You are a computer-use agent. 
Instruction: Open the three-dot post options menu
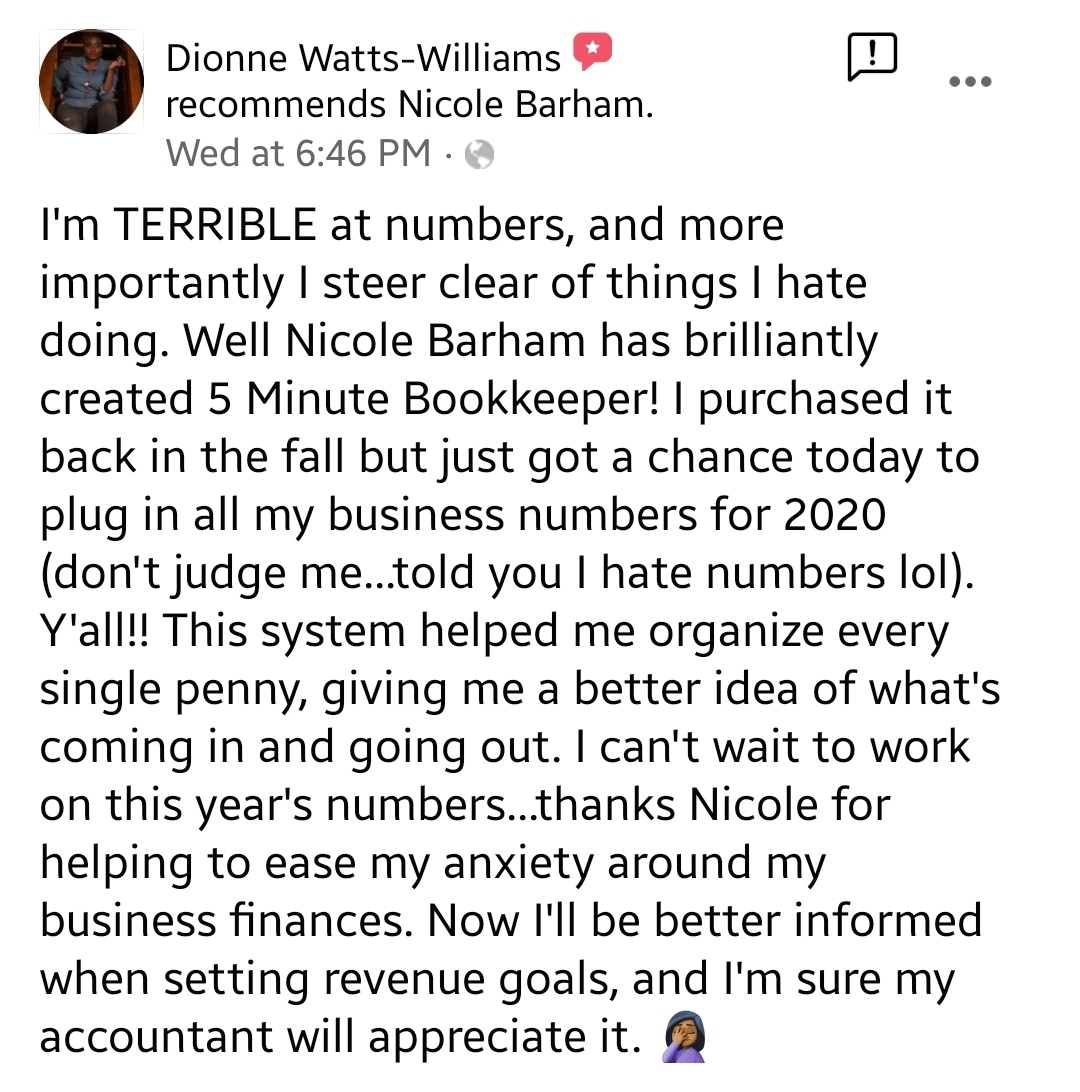966,82
